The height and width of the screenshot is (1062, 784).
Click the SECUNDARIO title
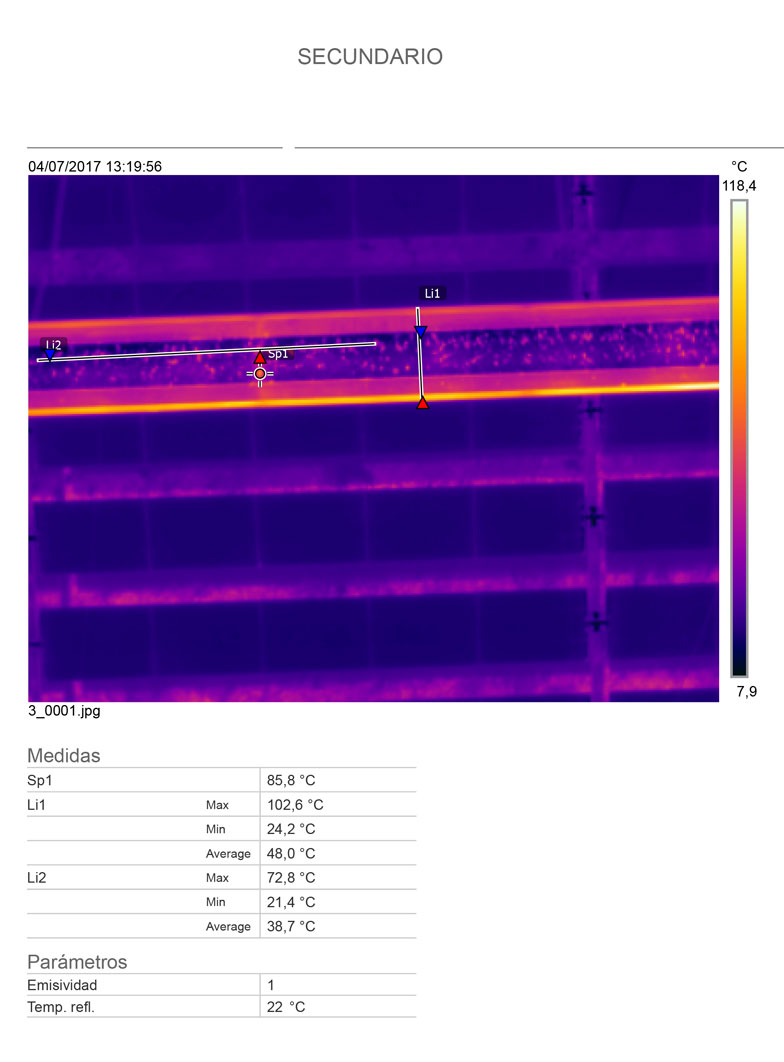(370, 57)
